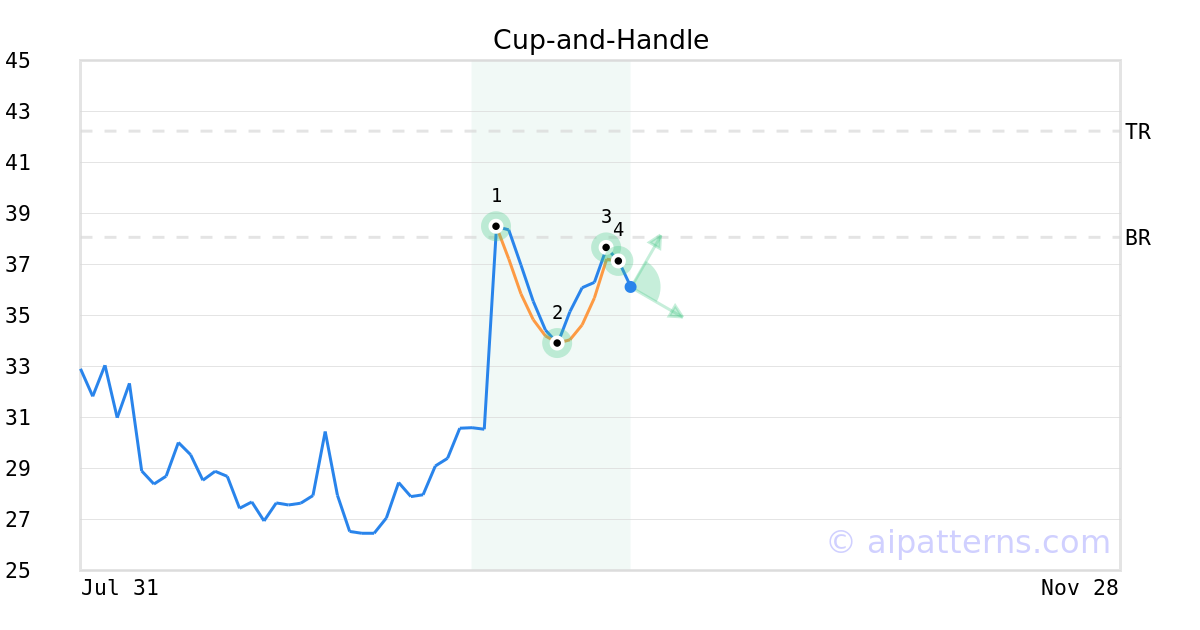Click the solid blue current price dot
This screenshot has height=630, width=1200.
pos(630,287)
